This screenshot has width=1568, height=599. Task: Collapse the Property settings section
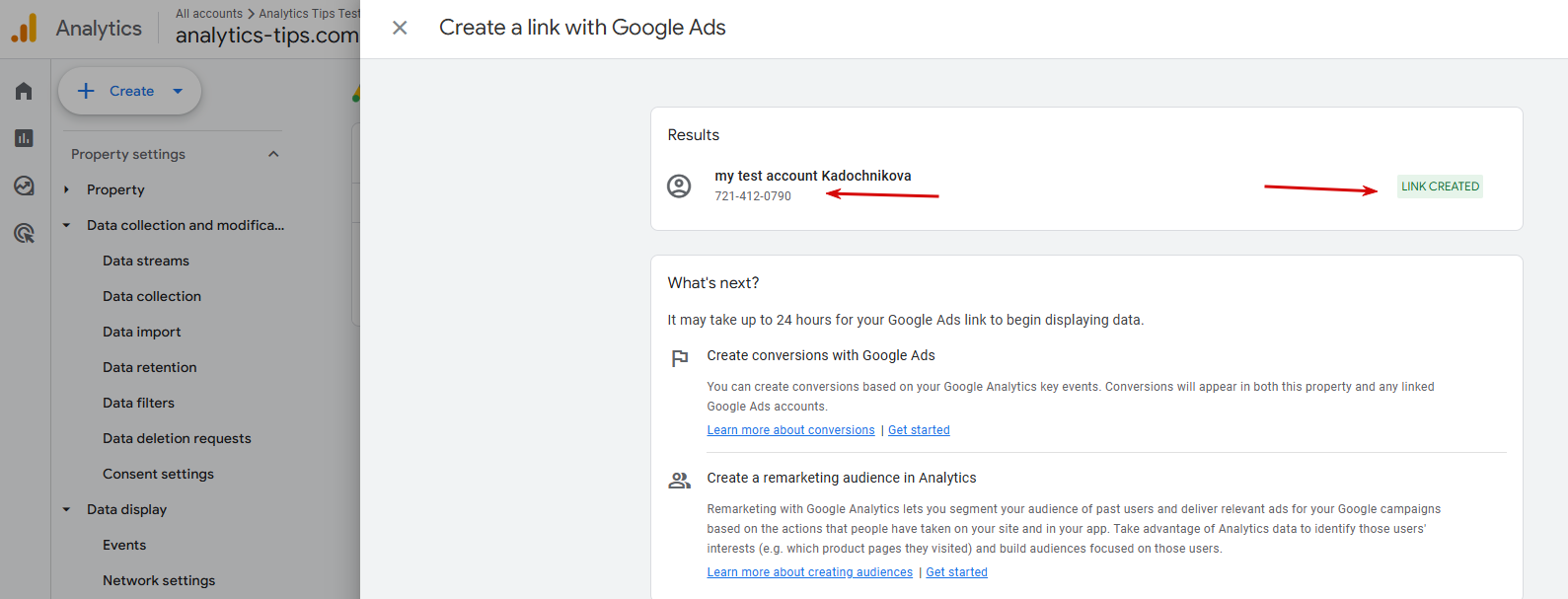[273, 154]
